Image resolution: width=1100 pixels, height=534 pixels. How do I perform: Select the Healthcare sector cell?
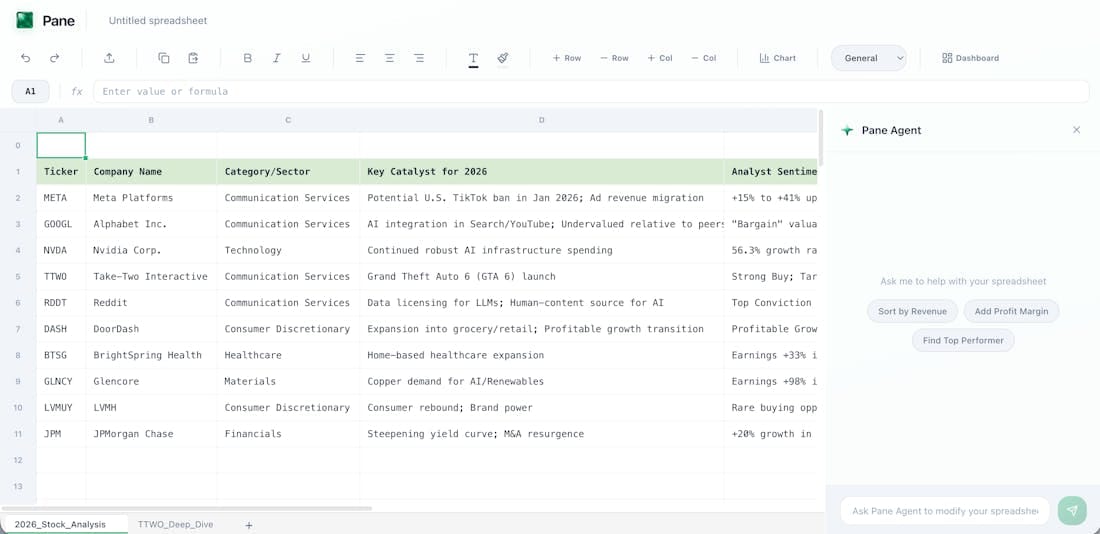coord(288,355)
